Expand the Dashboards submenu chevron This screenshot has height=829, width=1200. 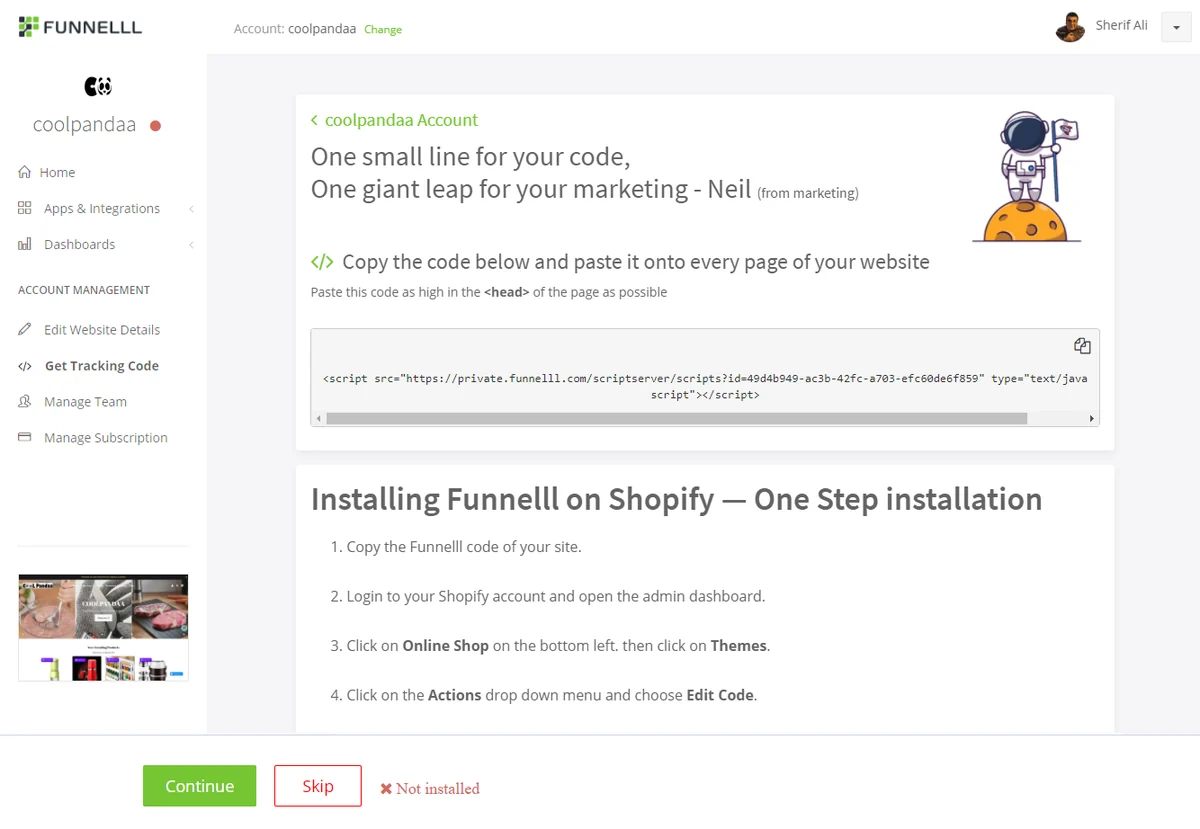pos(191,245)
